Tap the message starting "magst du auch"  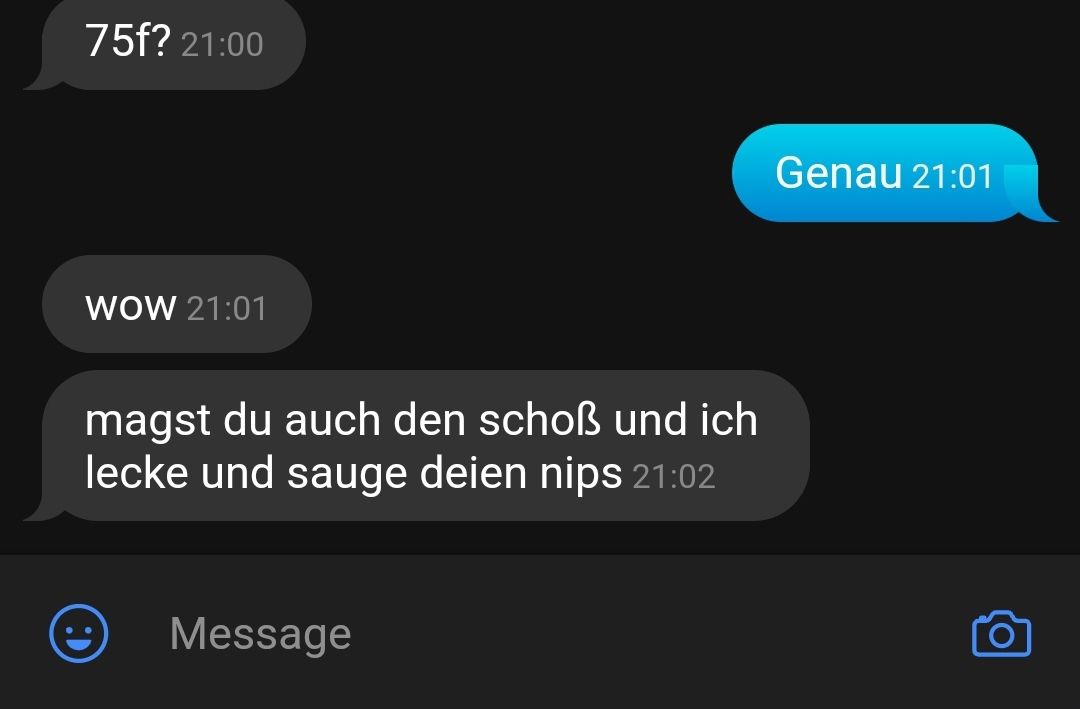[x=417, y=445]
